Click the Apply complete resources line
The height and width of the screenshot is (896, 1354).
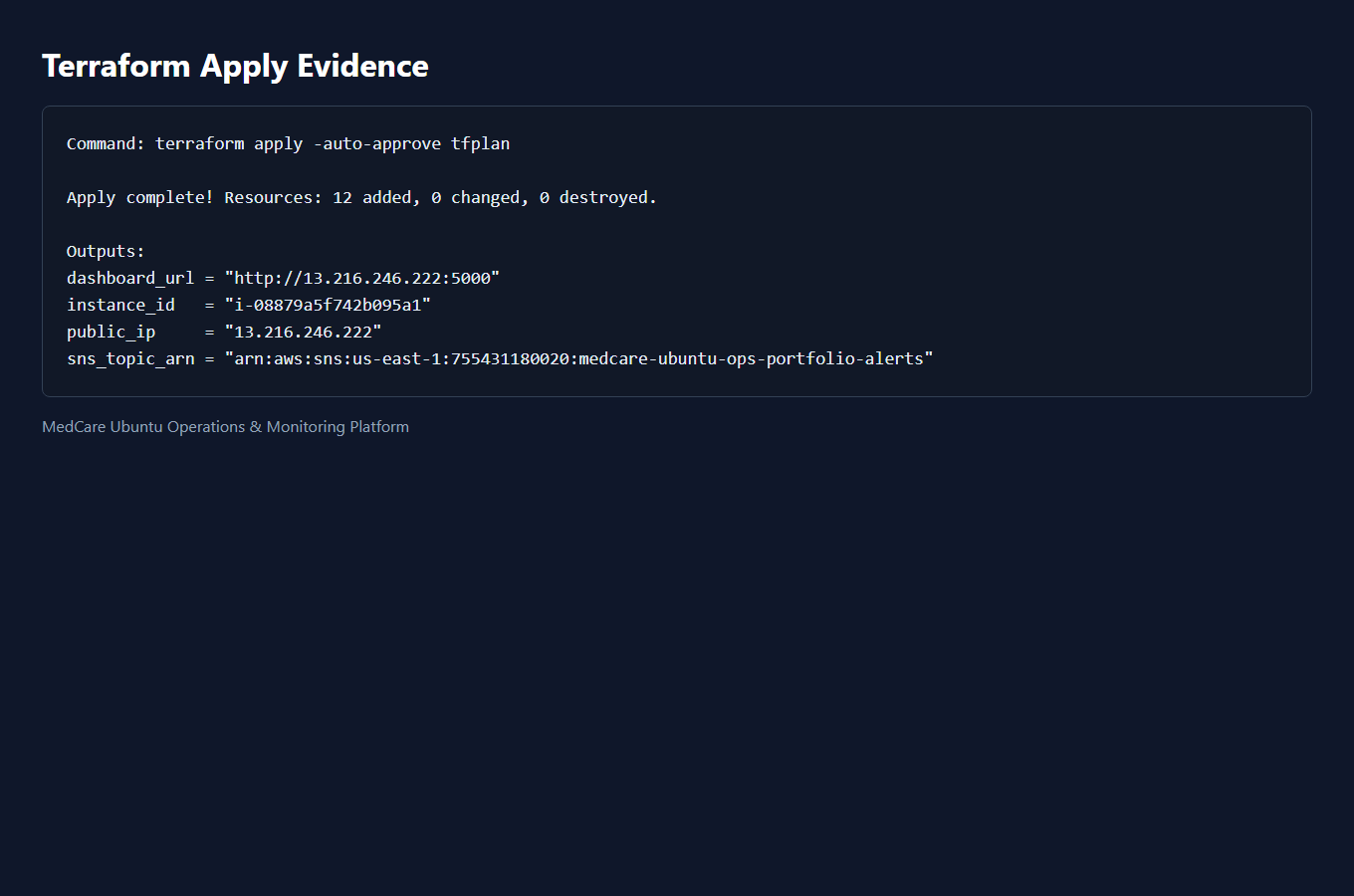coord(361,197)
